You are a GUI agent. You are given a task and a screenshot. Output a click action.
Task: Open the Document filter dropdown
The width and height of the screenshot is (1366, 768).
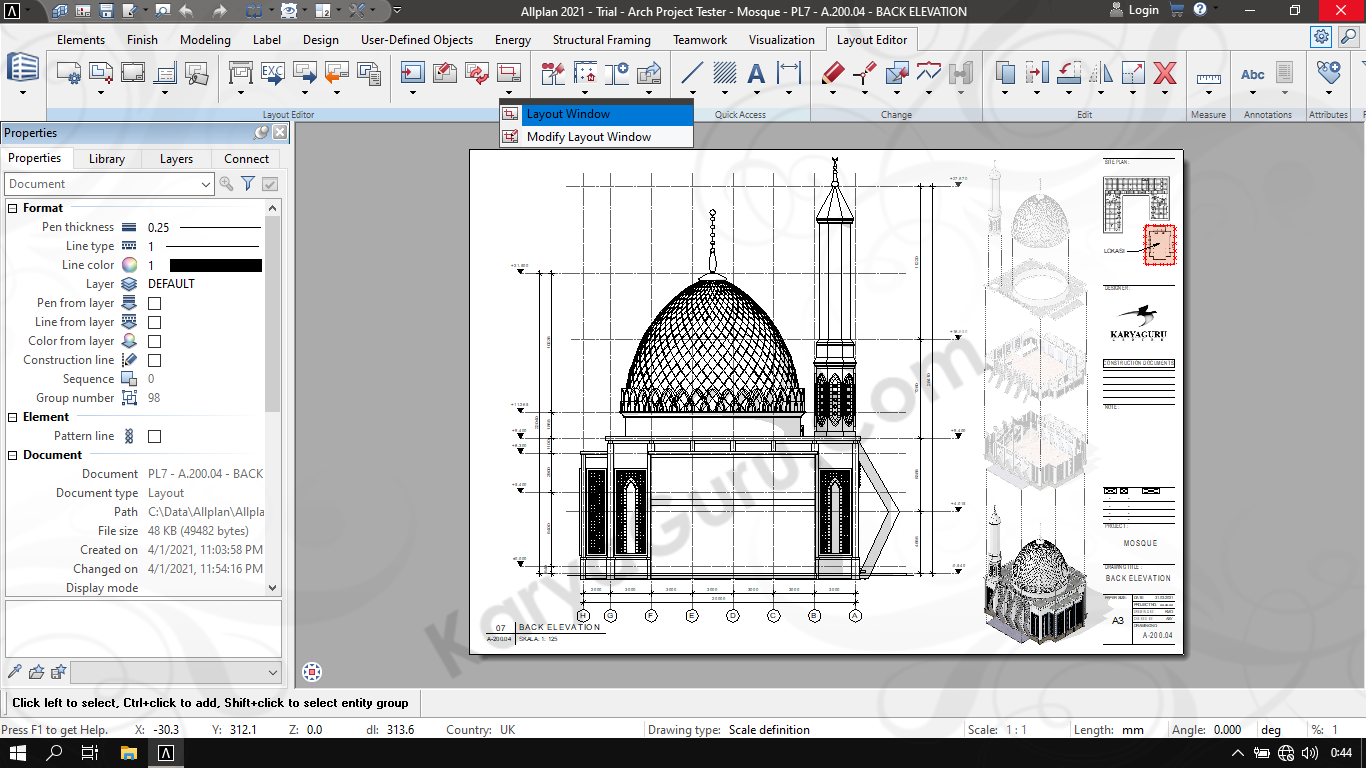coord(206,184)
